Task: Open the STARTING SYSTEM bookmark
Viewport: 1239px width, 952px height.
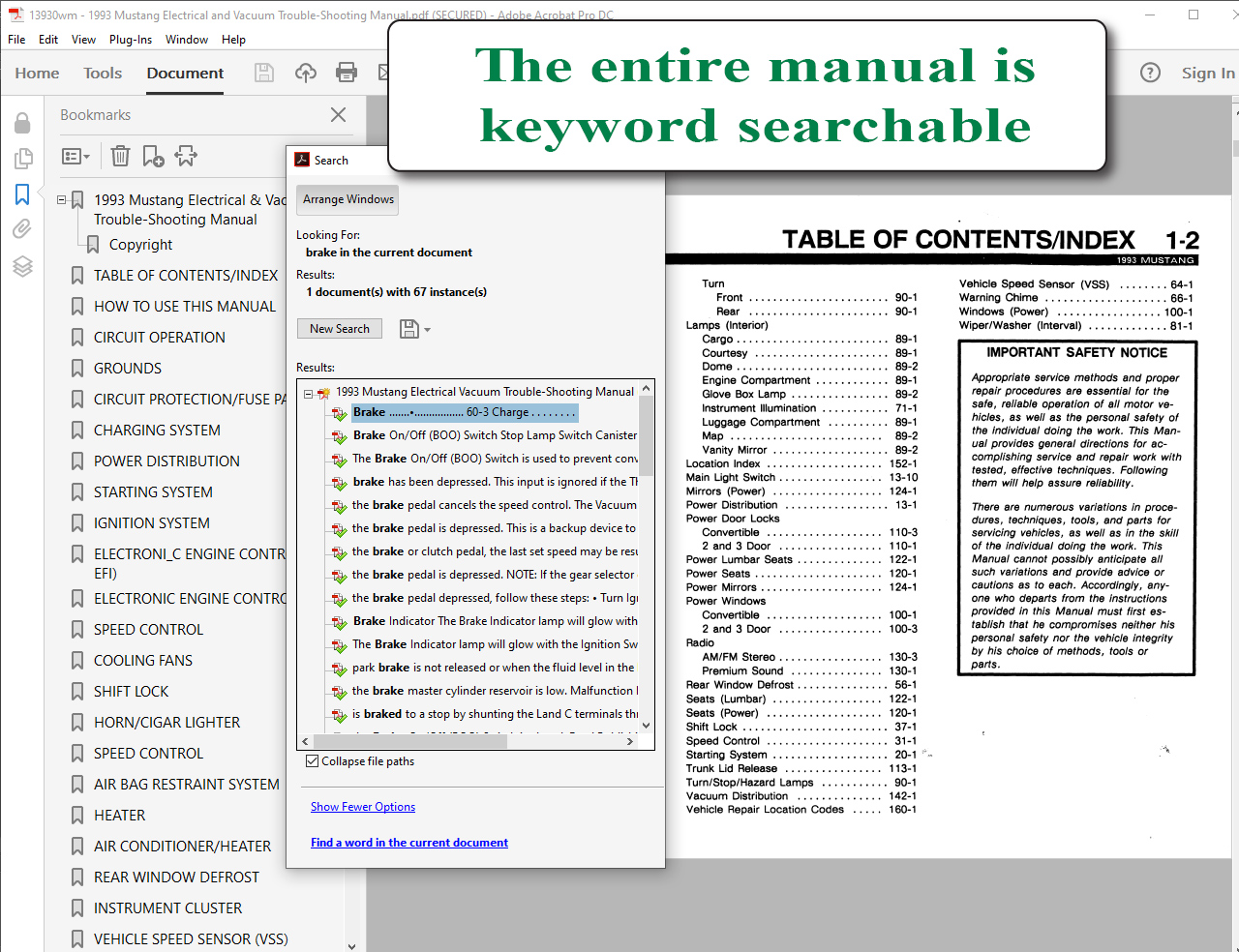Action: pos(153,492)
